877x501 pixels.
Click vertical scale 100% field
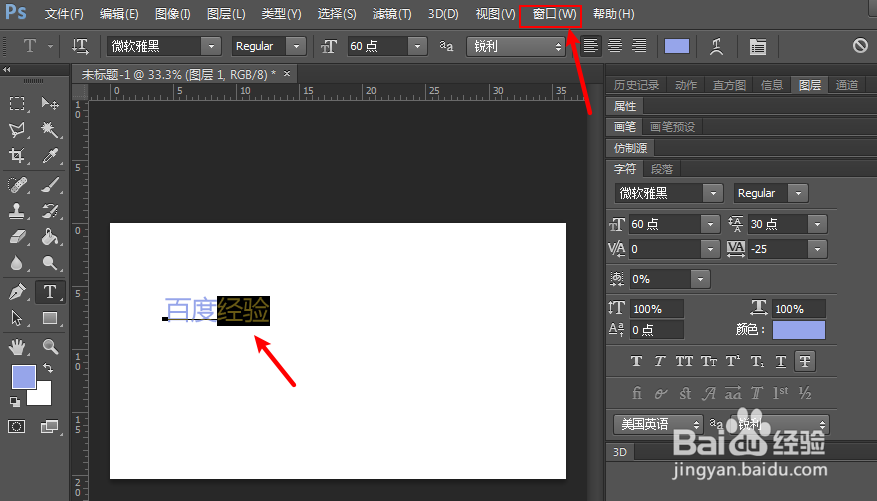coord(657,309)
